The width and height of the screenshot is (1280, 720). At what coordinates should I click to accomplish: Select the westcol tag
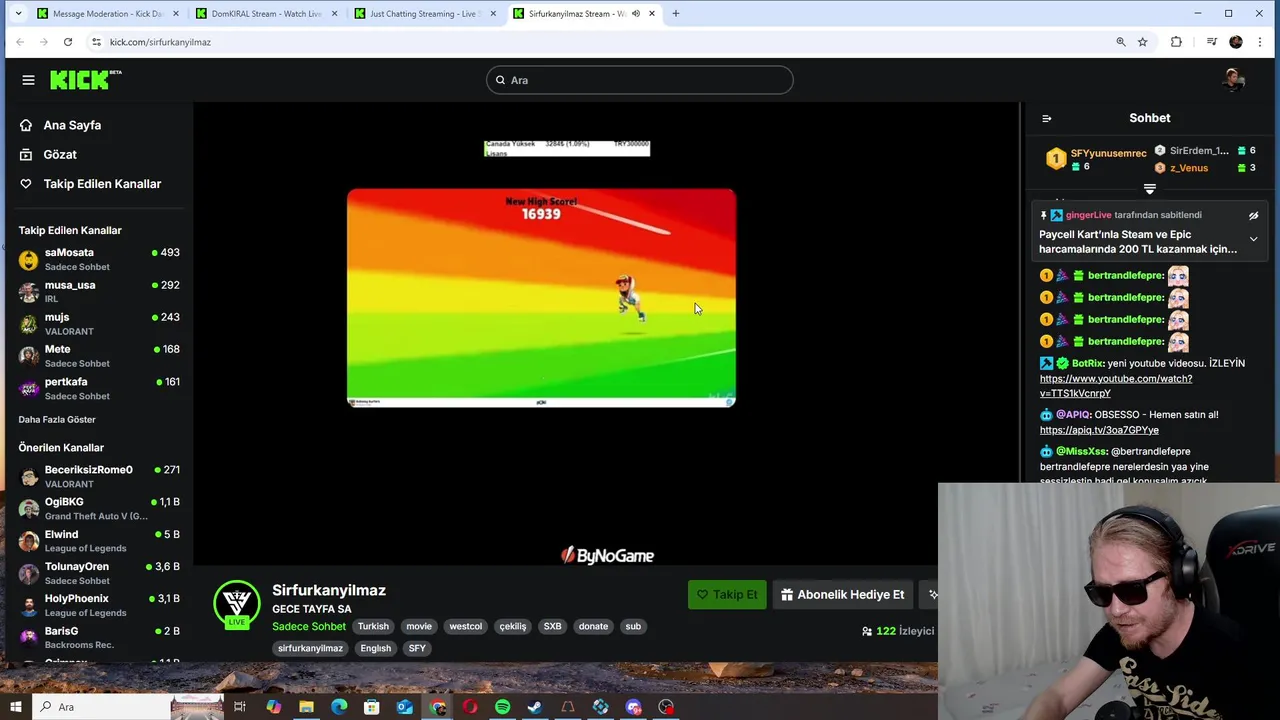coord(465,626)
